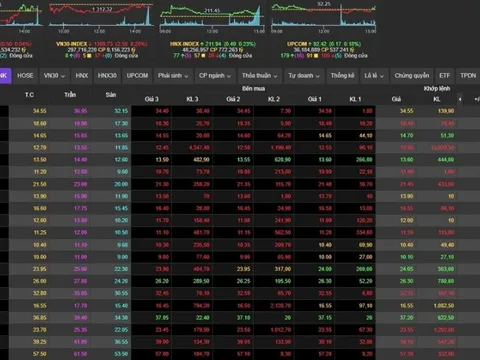480x360 pixels.
Task: Click the UPCOM index label
Action: [x=297, y=44]
